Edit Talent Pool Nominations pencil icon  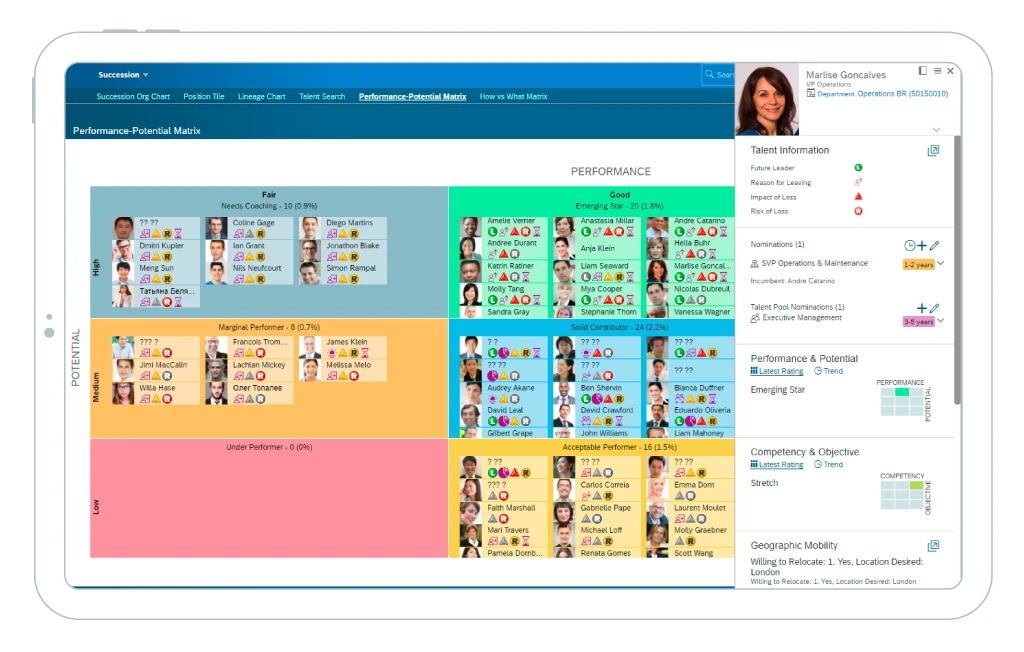click(x=935, y=308)
